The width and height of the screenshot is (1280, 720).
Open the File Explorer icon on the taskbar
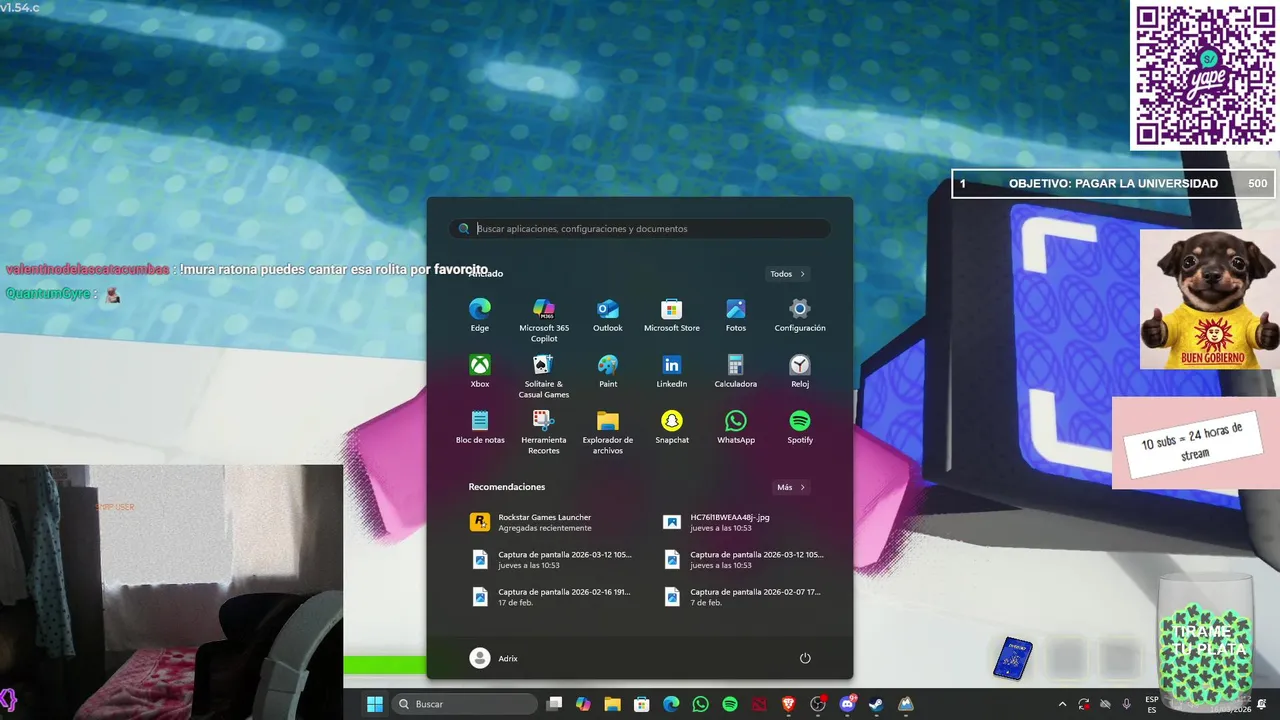[612, 704]
